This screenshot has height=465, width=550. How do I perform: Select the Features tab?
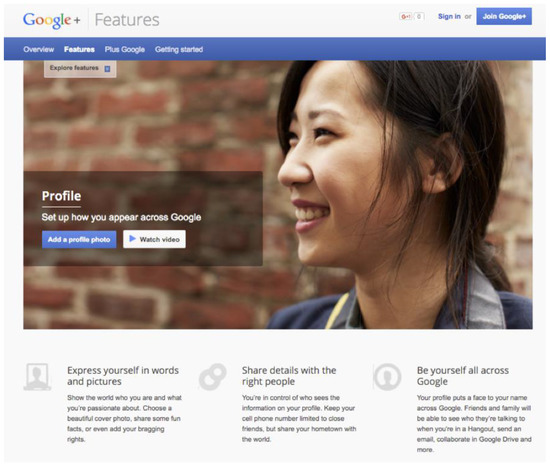click(79, 49)
